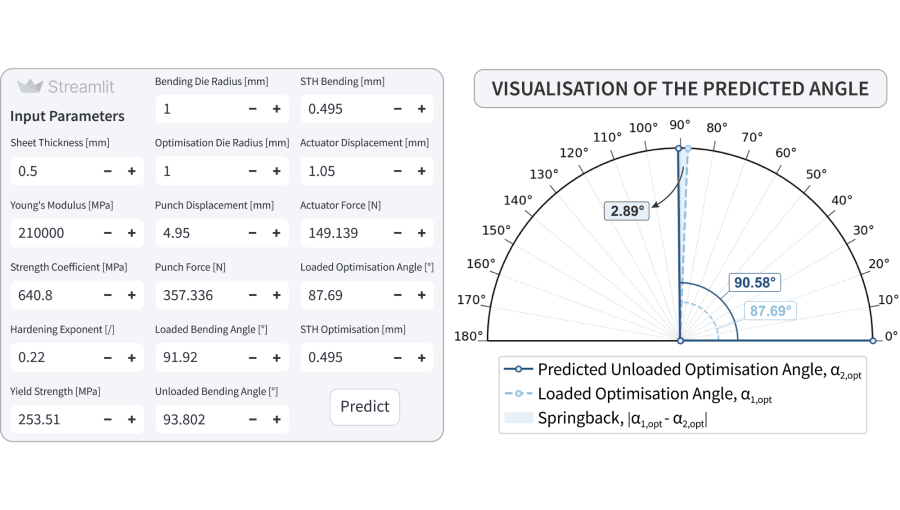Increase Punch Force using plus icon
900x510 pixels.
(277, 295)
